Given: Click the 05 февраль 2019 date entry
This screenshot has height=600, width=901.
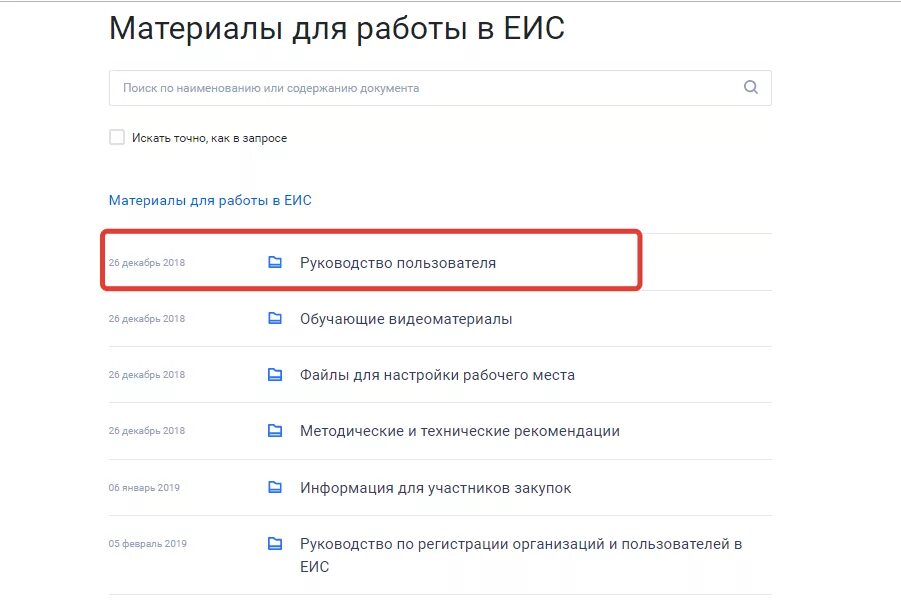Looking at the screenshot, I should point(148,544).
